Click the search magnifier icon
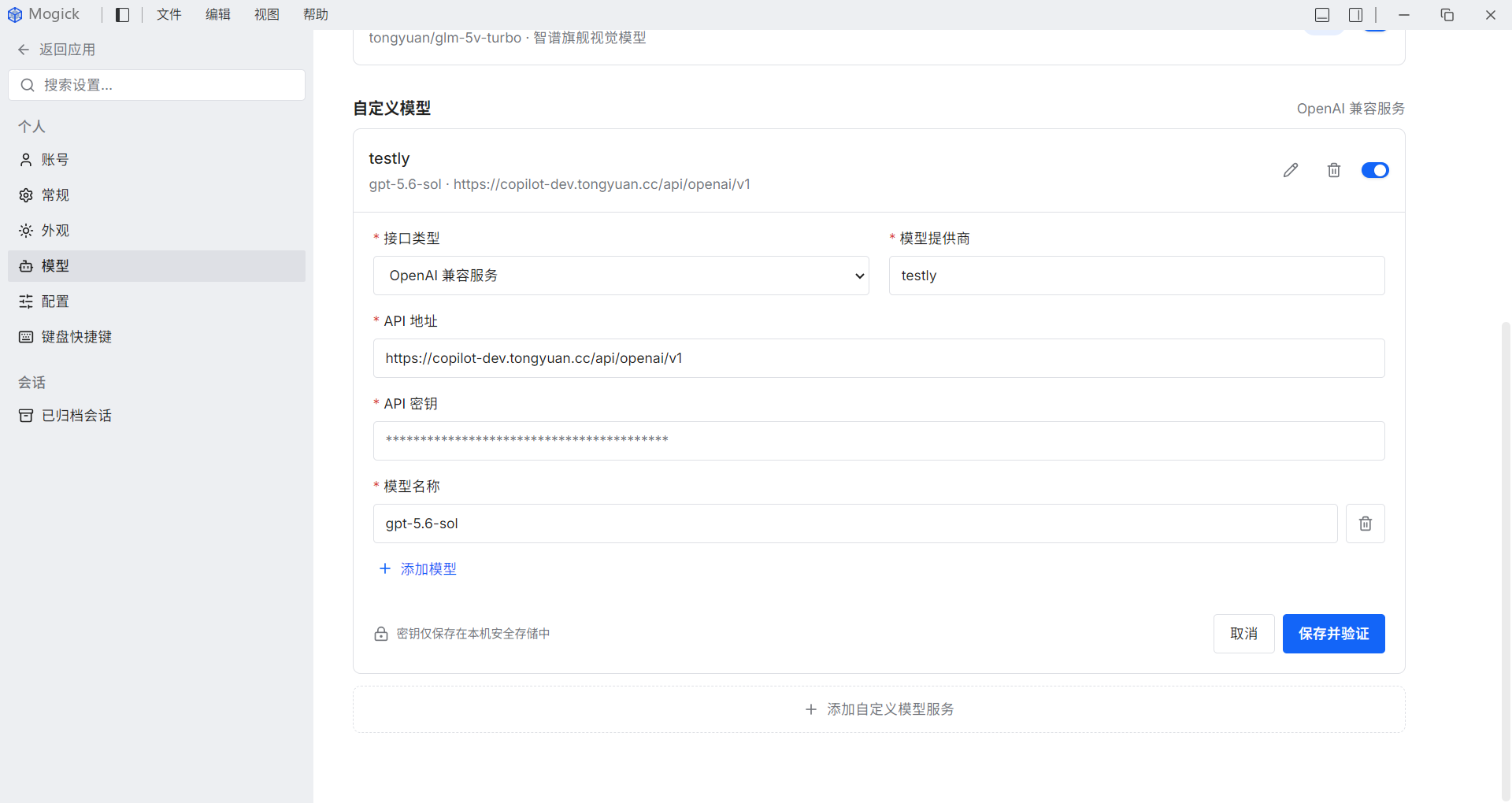The height and width of the screenshot is (803, 1512). [x=28, y=85]
